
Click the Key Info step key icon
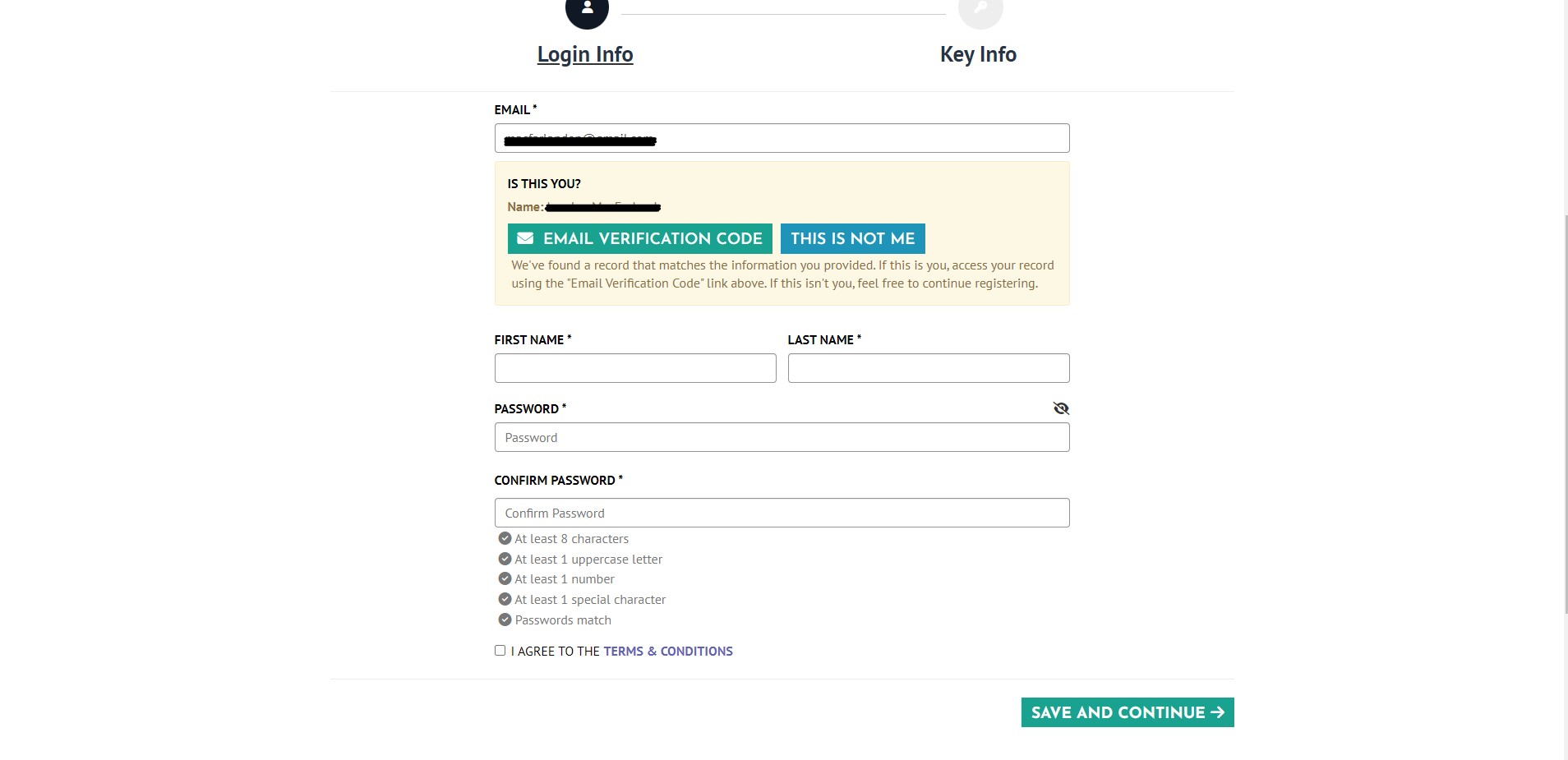pyautogui.click(x=980, y=10)
